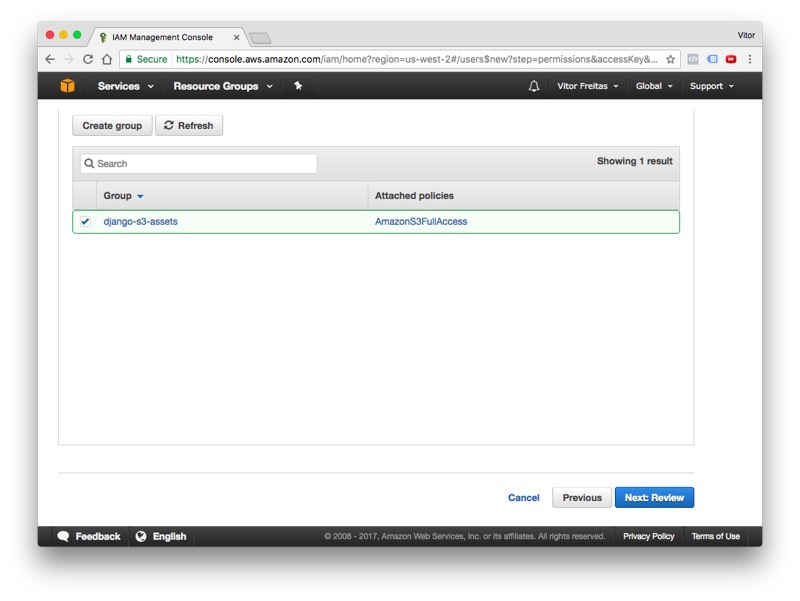Click the magnifier icon in the Search box

click(x=92, y=163)
